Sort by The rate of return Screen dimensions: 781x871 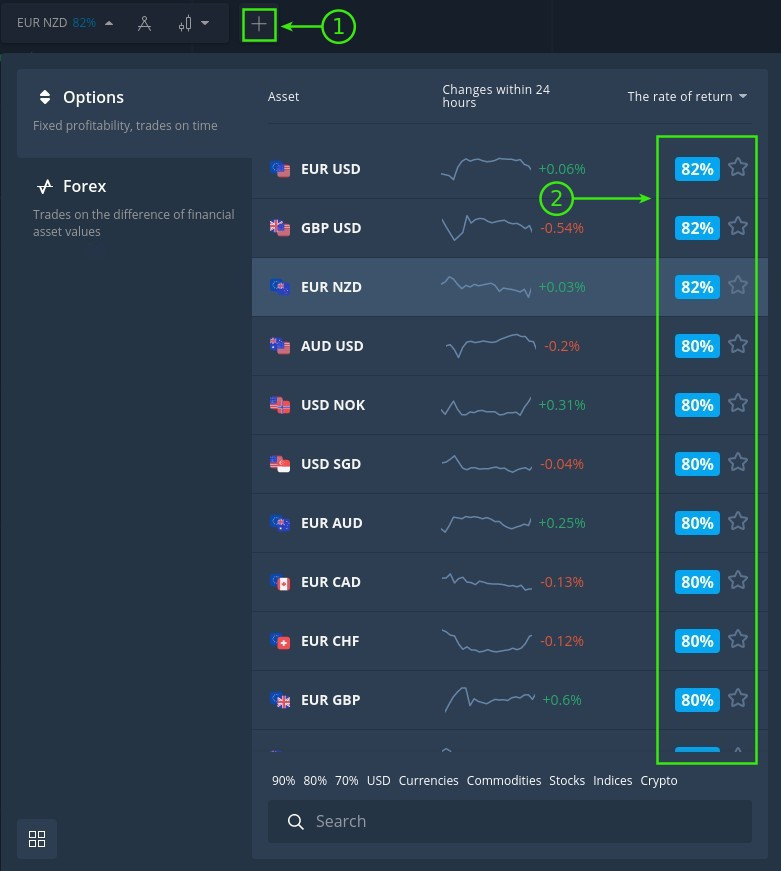[687, 97]
